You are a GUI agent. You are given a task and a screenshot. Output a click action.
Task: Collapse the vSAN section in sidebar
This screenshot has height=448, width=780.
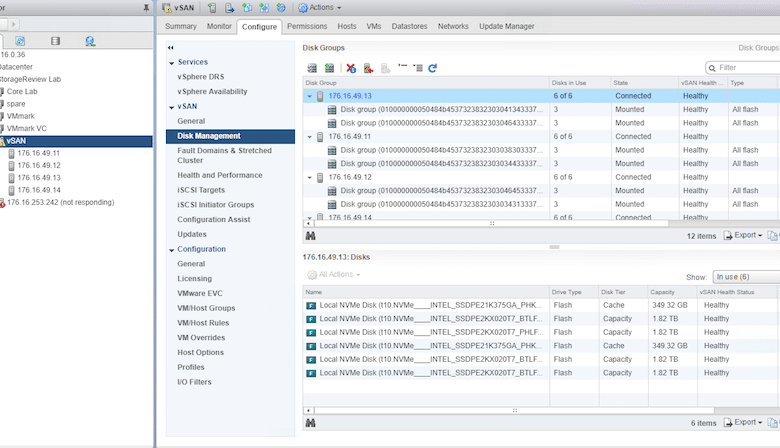pyautogui.click(x=172, y=107)
